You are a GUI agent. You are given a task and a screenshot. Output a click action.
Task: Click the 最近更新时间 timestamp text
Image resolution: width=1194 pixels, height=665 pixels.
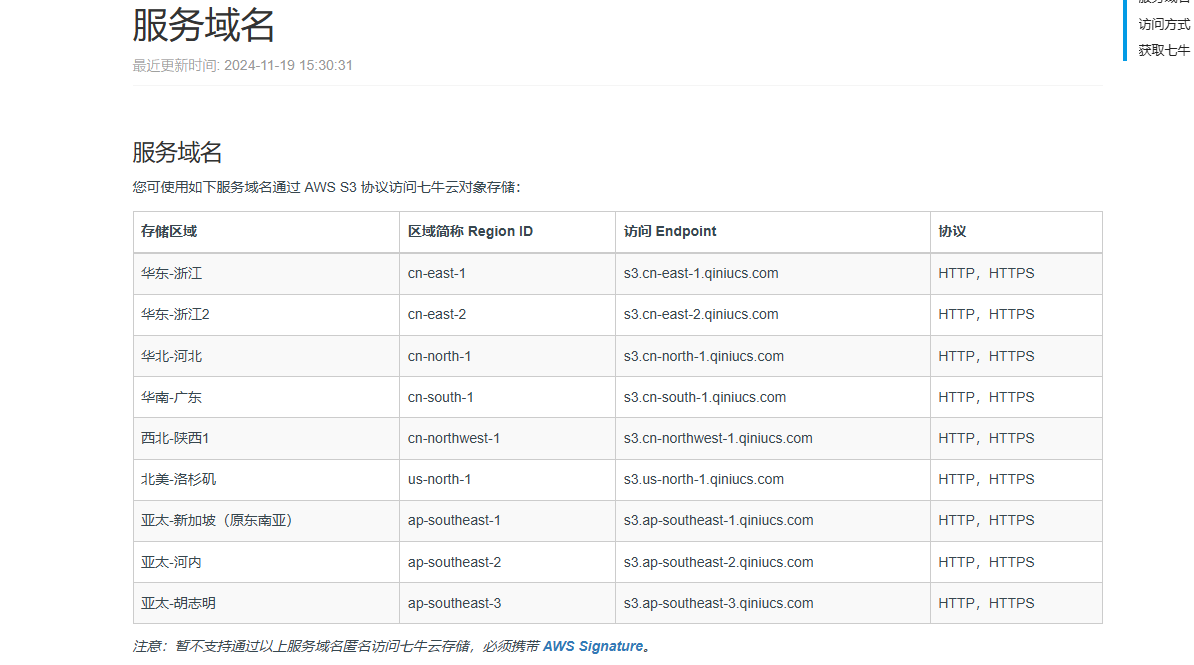point(242,66)
